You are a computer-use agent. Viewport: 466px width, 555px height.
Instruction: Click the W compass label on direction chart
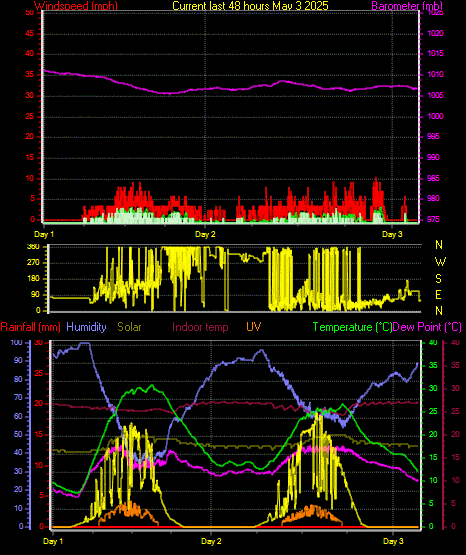440,262
